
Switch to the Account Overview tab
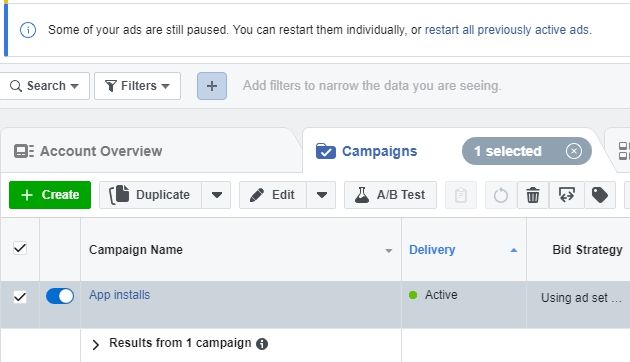[88, 151]
